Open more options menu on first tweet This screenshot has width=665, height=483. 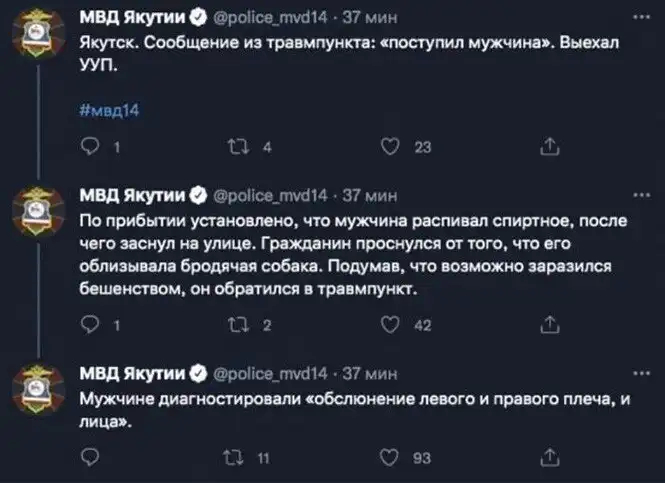point(639,17)
